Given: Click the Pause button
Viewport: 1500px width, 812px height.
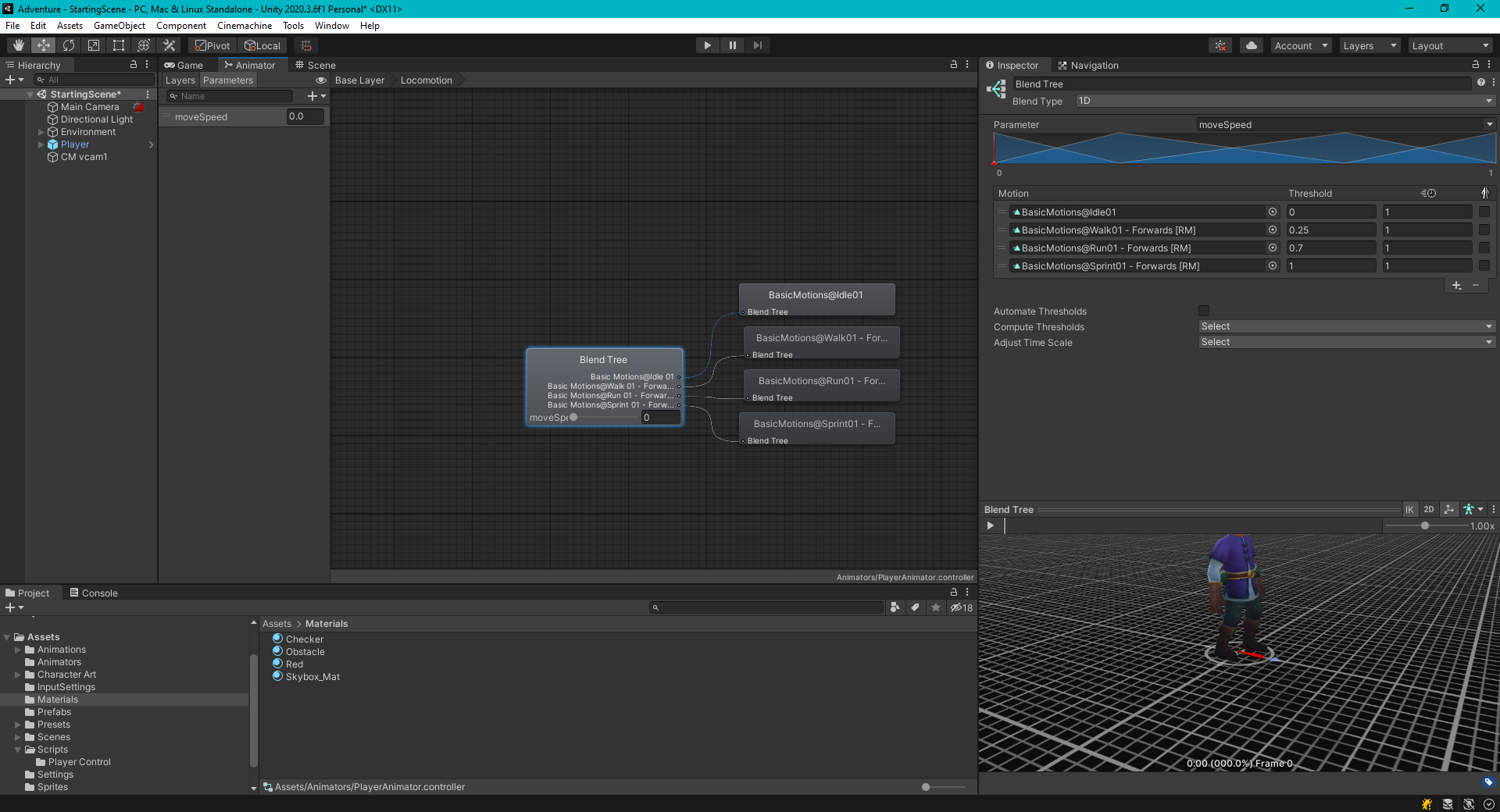Looking at the screenshot, I should point(732,45).
